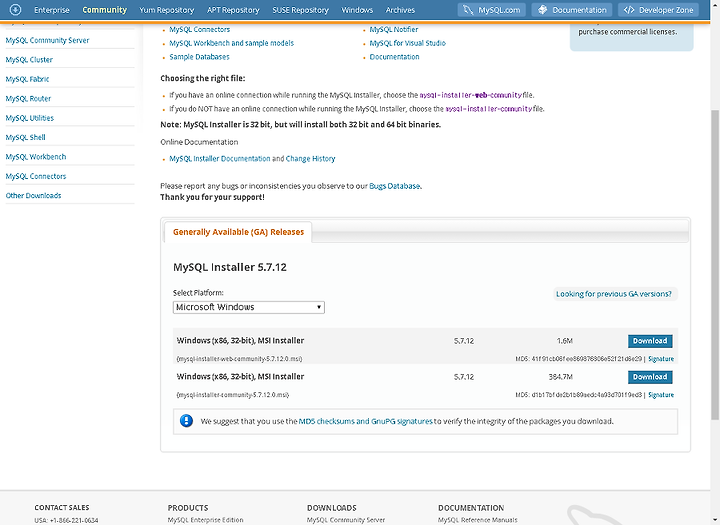This screenshot has width=720, height=525.
Task: Open the Select Platform dropdown
Action: [x=249, y=307]
